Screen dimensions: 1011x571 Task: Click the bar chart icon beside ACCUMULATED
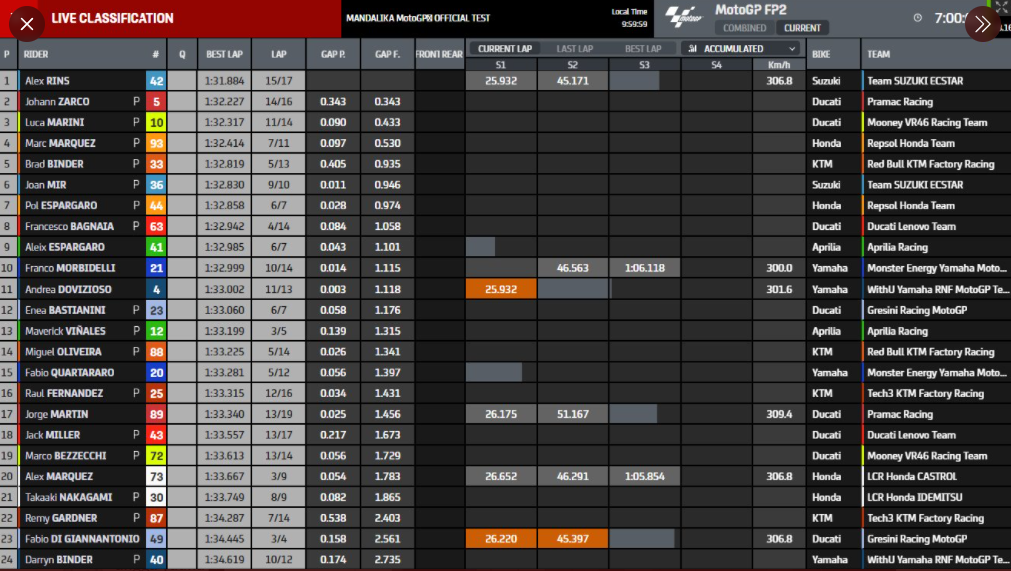coord(692,48)
